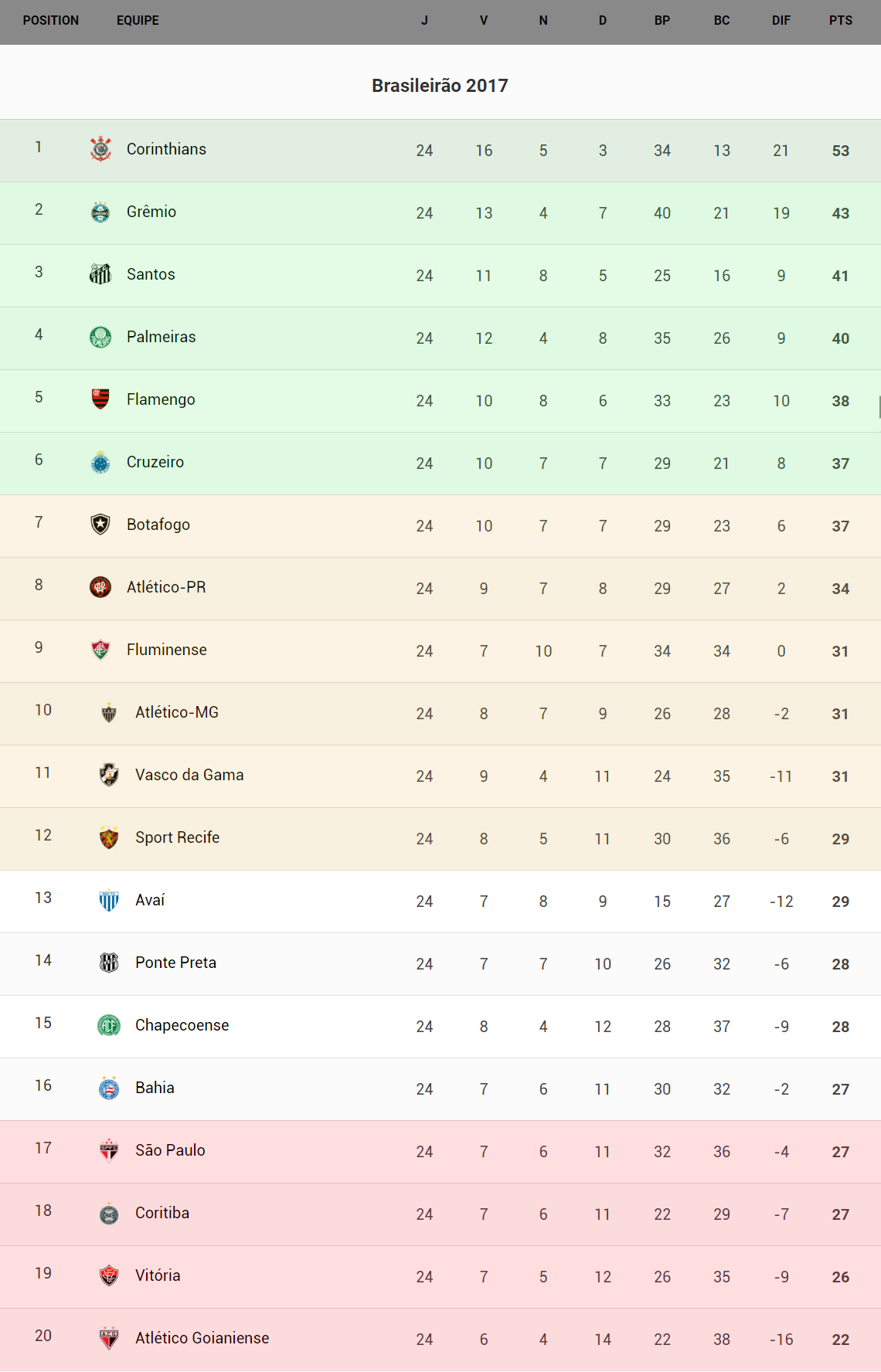Open the Sport Recife team link

(178, 837)
